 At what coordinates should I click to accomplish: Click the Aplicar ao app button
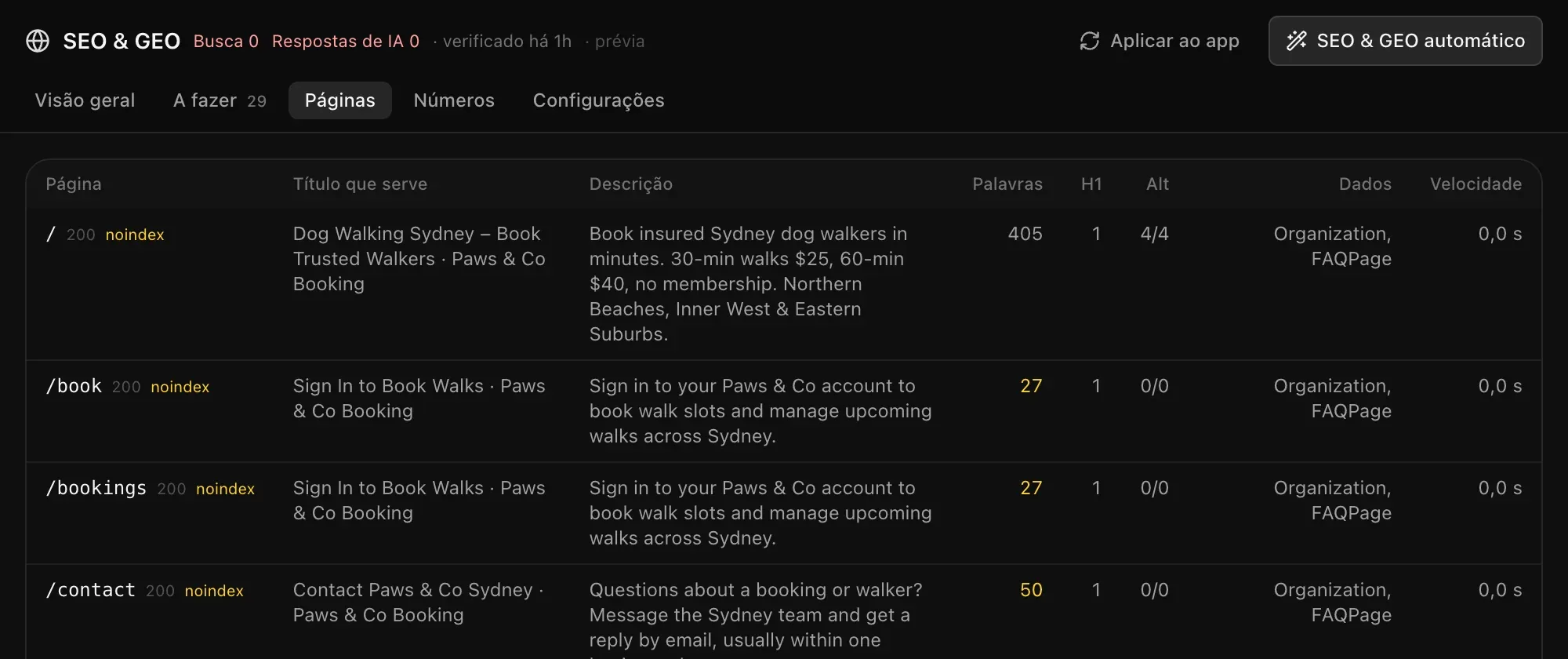[x=1160, y=41]
